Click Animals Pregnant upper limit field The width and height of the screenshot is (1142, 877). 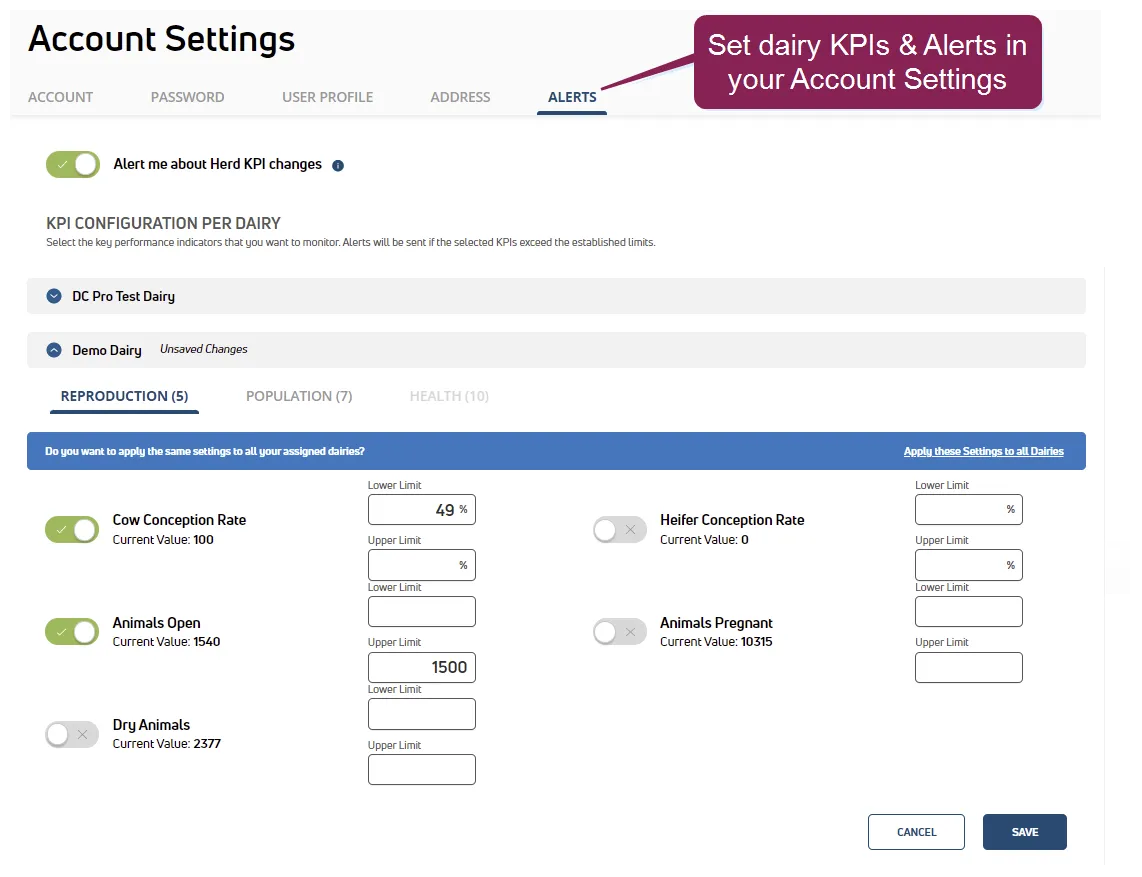(969, 667)
